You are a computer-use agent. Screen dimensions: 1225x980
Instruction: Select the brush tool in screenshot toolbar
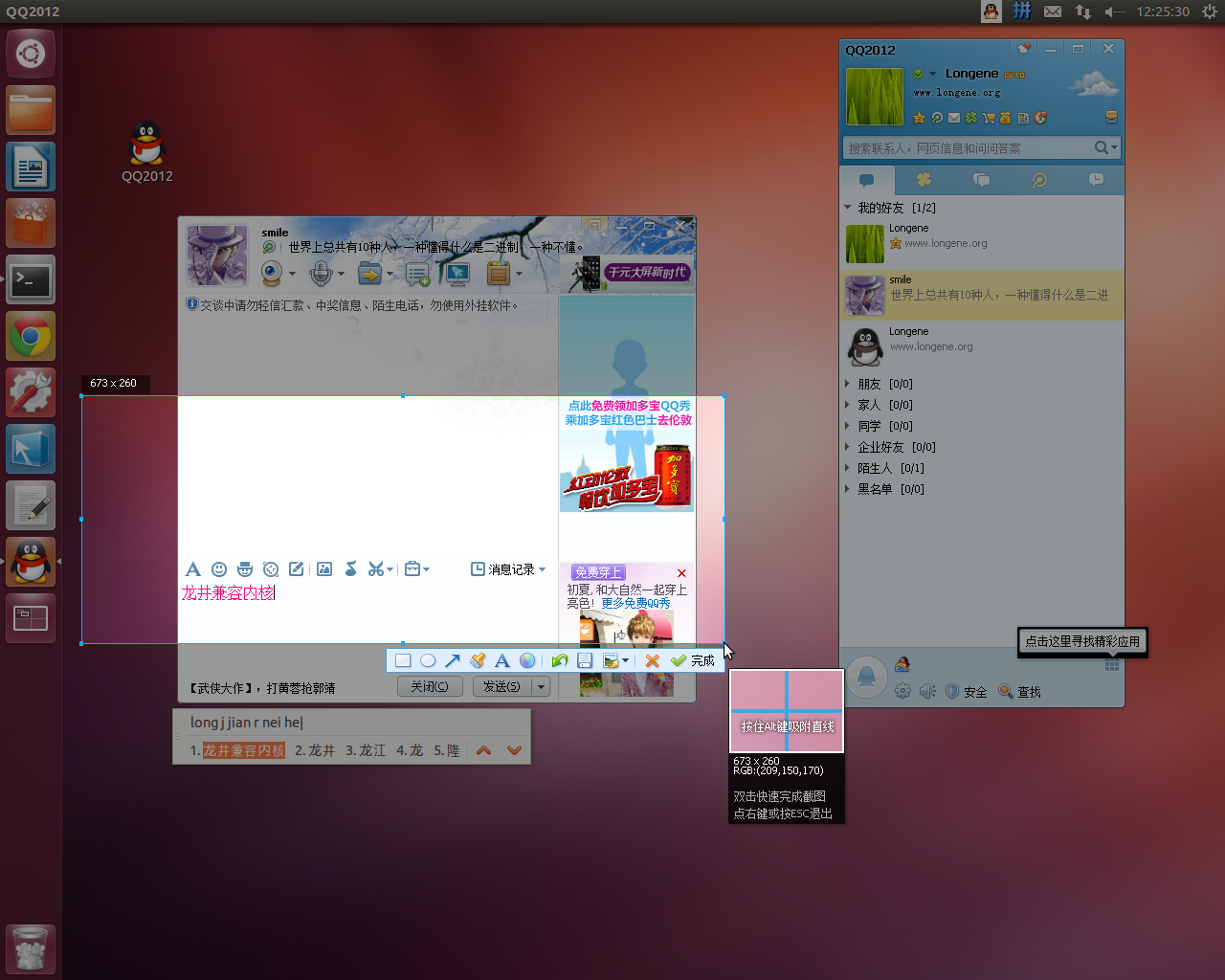click(478, 660)
